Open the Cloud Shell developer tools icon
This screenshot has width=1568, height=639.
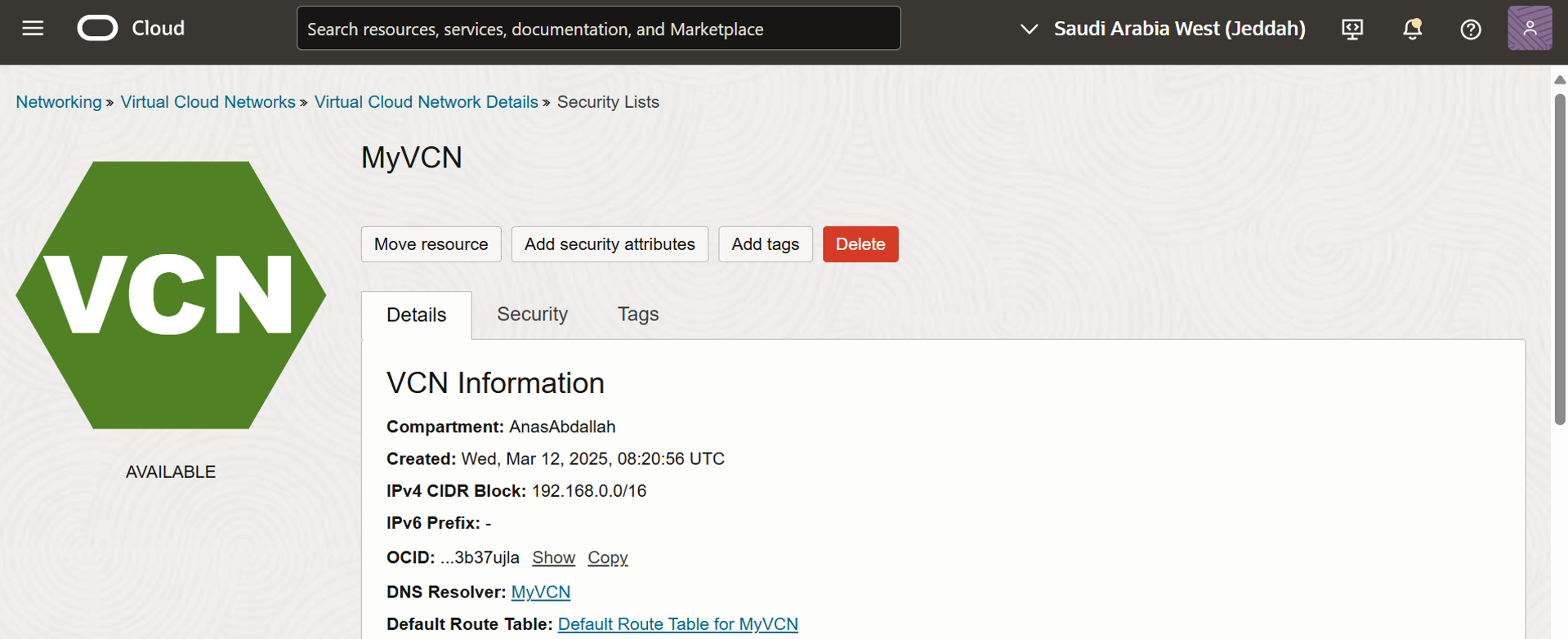click(1352, 29)
